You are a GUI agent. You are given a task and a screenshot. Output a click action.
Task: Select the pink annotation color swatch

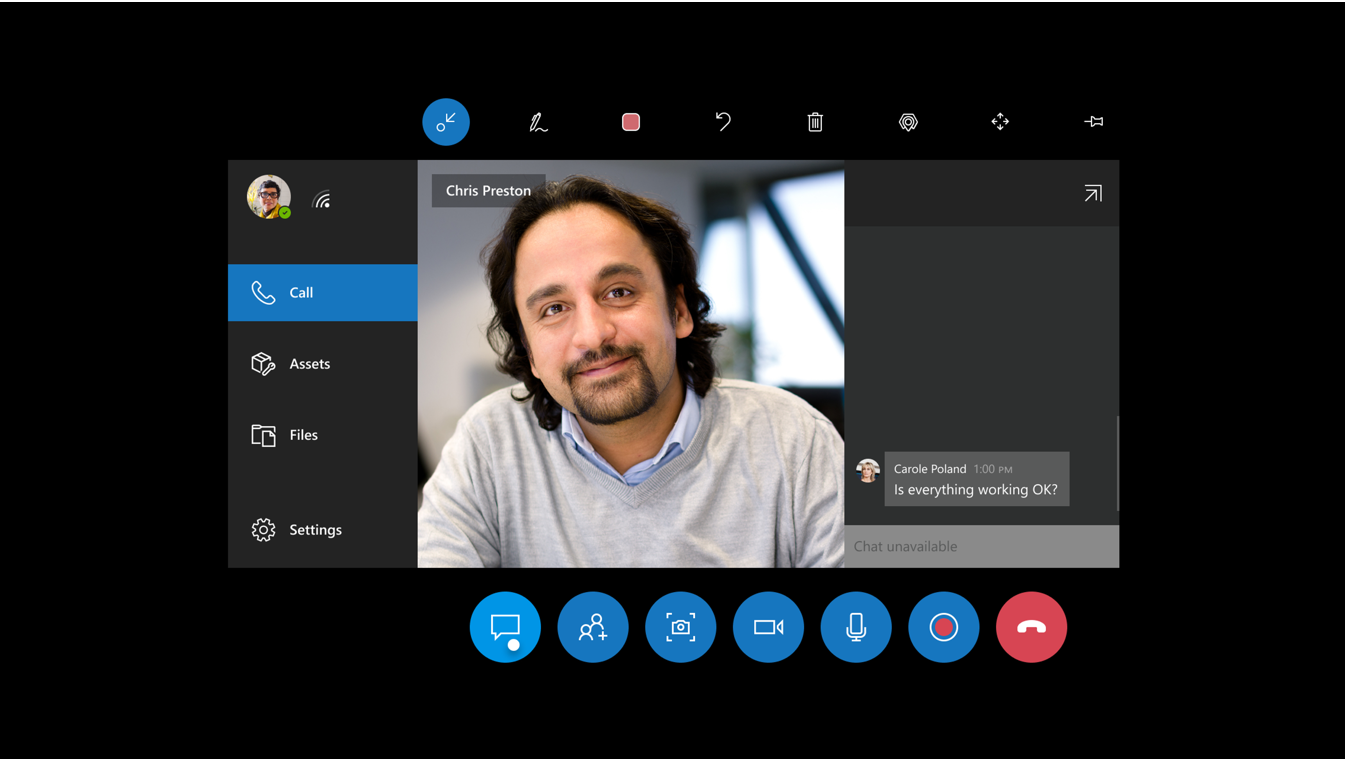tap(630, 121)
